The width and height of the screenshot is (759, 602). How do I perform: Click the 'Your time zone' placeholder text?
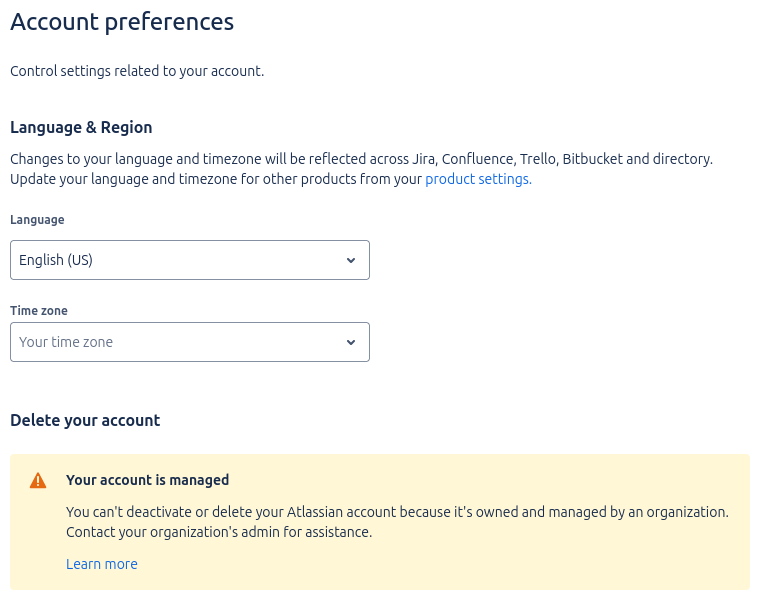pos(66,342)
